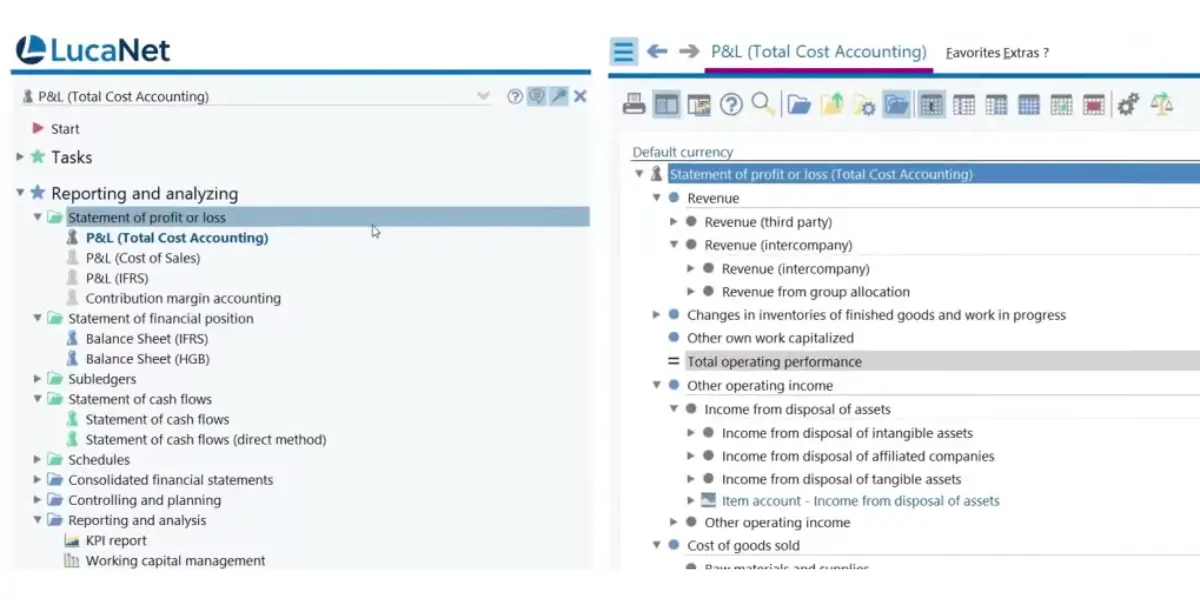This screenshot has height=600, width=1200.
Task: Select the Schedules folder
Action: (99, 460)
